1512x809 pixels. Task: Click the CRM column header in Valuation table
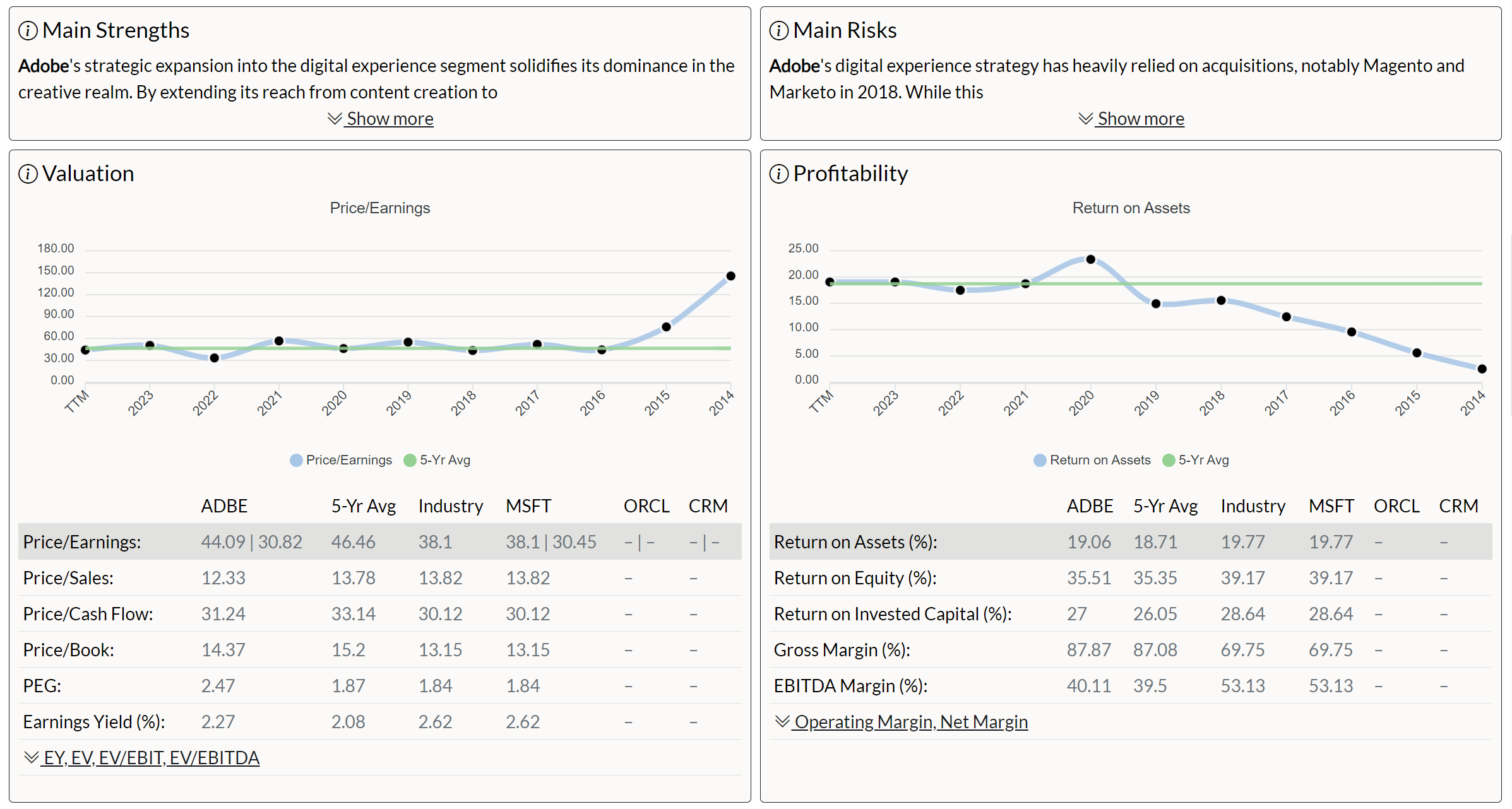[x=708, y=505]
